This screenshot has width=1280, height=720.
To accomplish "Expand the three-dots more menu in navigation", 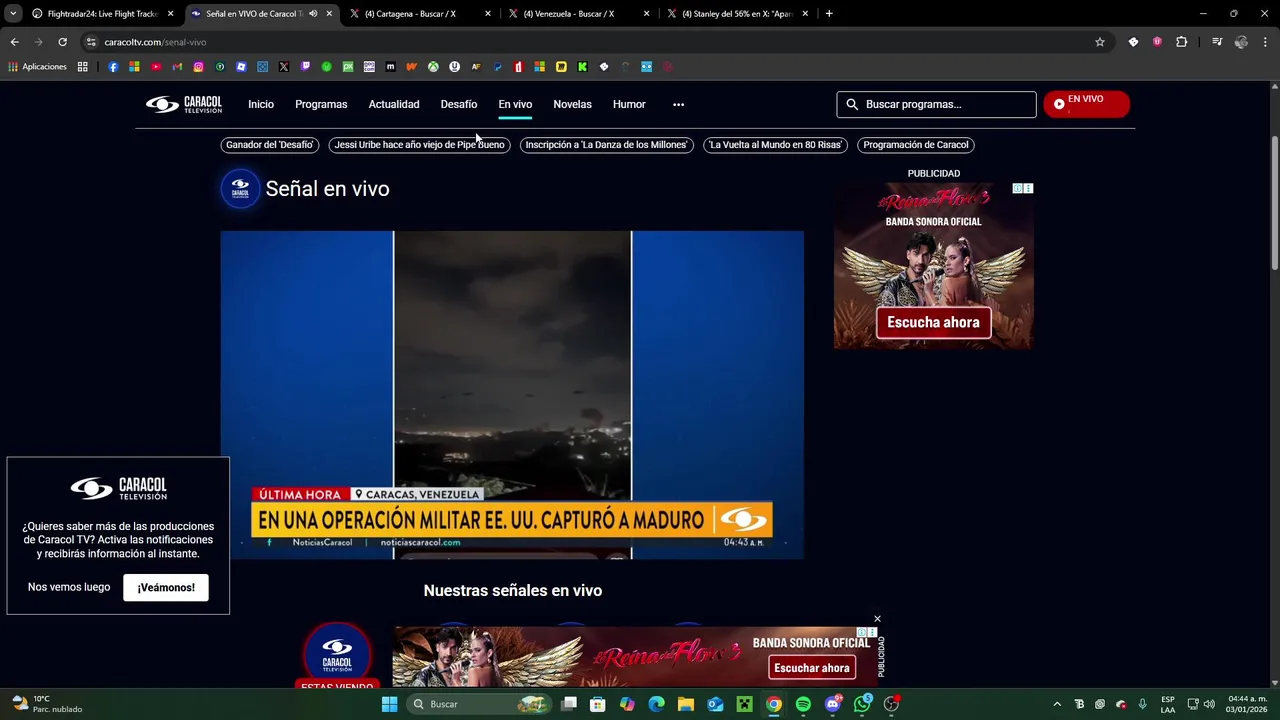I will coord(678,104).
